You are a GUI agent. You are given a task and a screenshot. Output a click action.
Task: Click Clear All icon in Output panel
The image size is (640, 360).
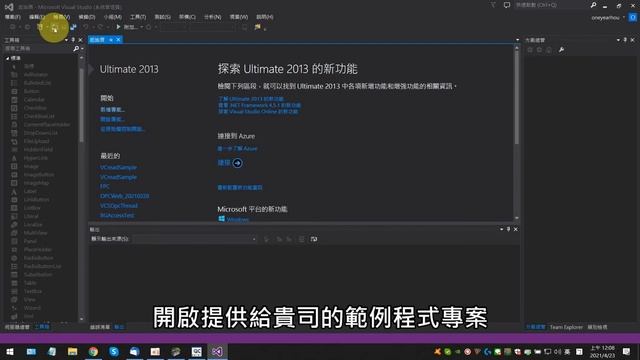click(301, 239)
